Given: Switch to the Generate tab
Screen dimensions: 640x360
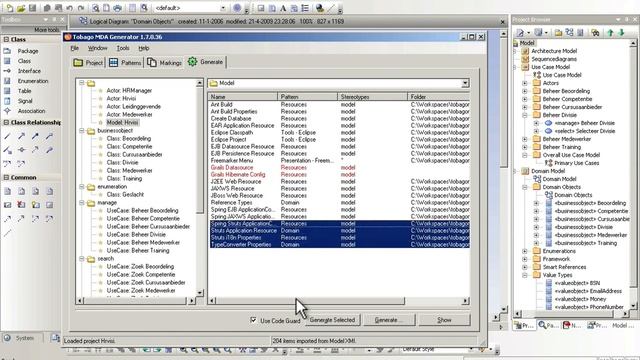Looking at the screenshot, I should [x=205, y=62].
